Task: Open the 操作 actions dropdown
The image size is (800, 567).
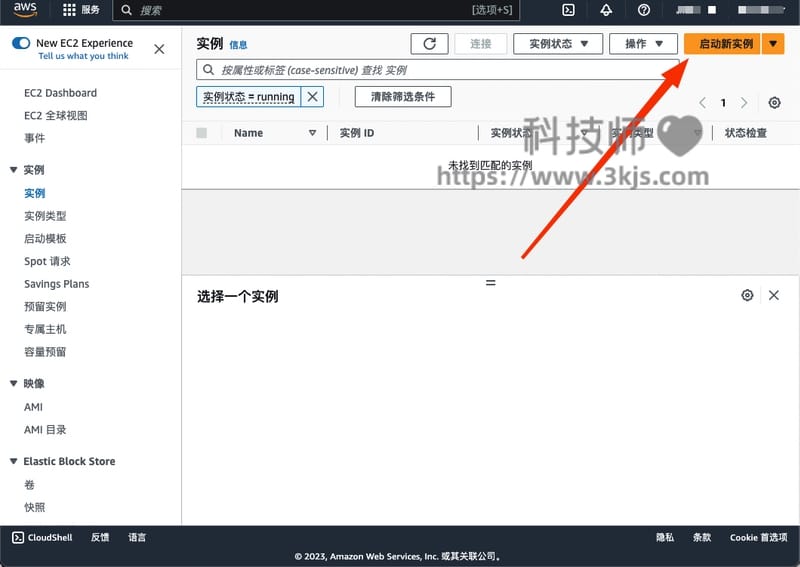Action: point(643,44)
